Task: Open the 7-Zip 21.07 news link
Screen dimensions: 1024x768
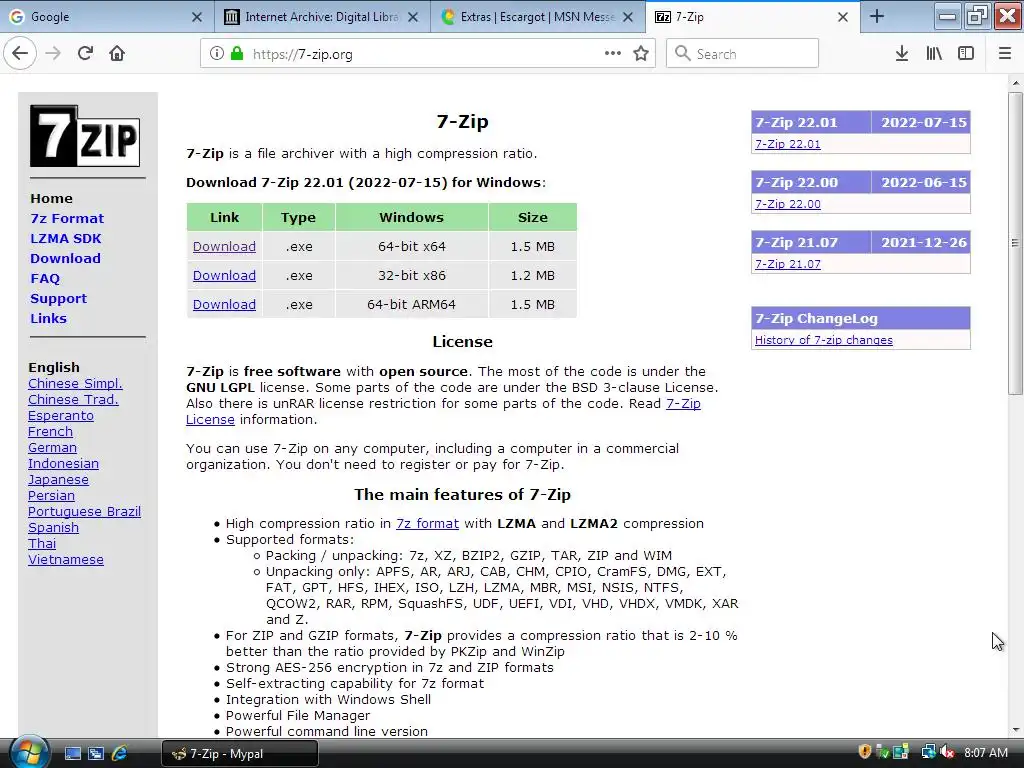Action: [788, 264]
